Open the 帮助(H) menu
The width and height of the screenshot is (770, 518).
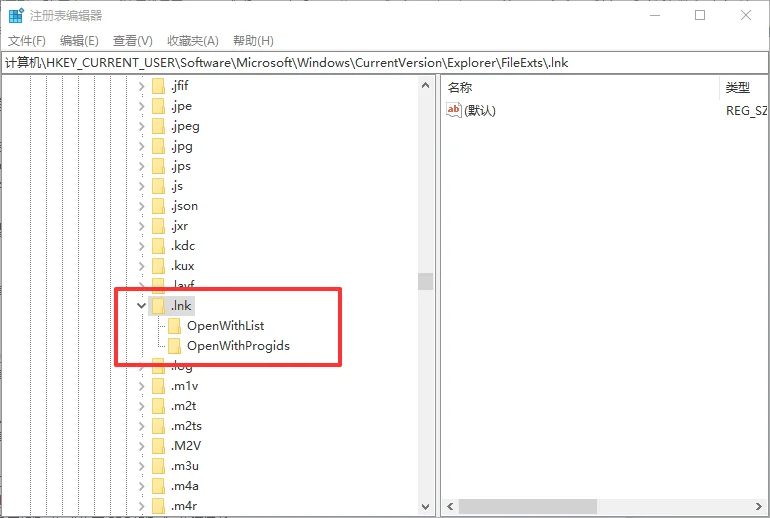tap(253, 41)
